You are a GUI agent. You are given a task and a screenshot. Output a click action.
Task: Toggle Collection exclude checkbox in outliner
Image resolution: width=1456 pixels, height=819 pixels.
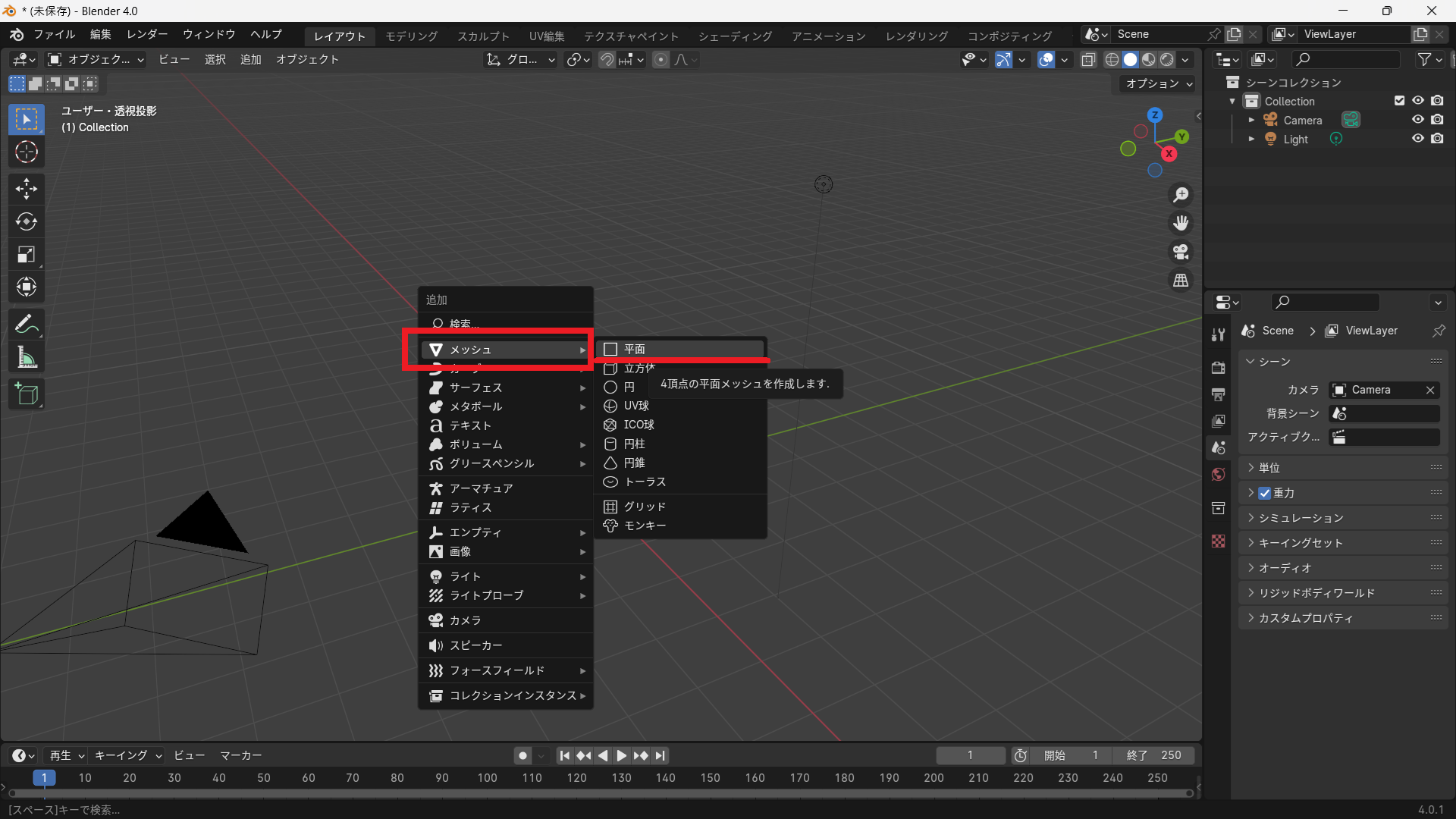click(x=1399, y=101)
